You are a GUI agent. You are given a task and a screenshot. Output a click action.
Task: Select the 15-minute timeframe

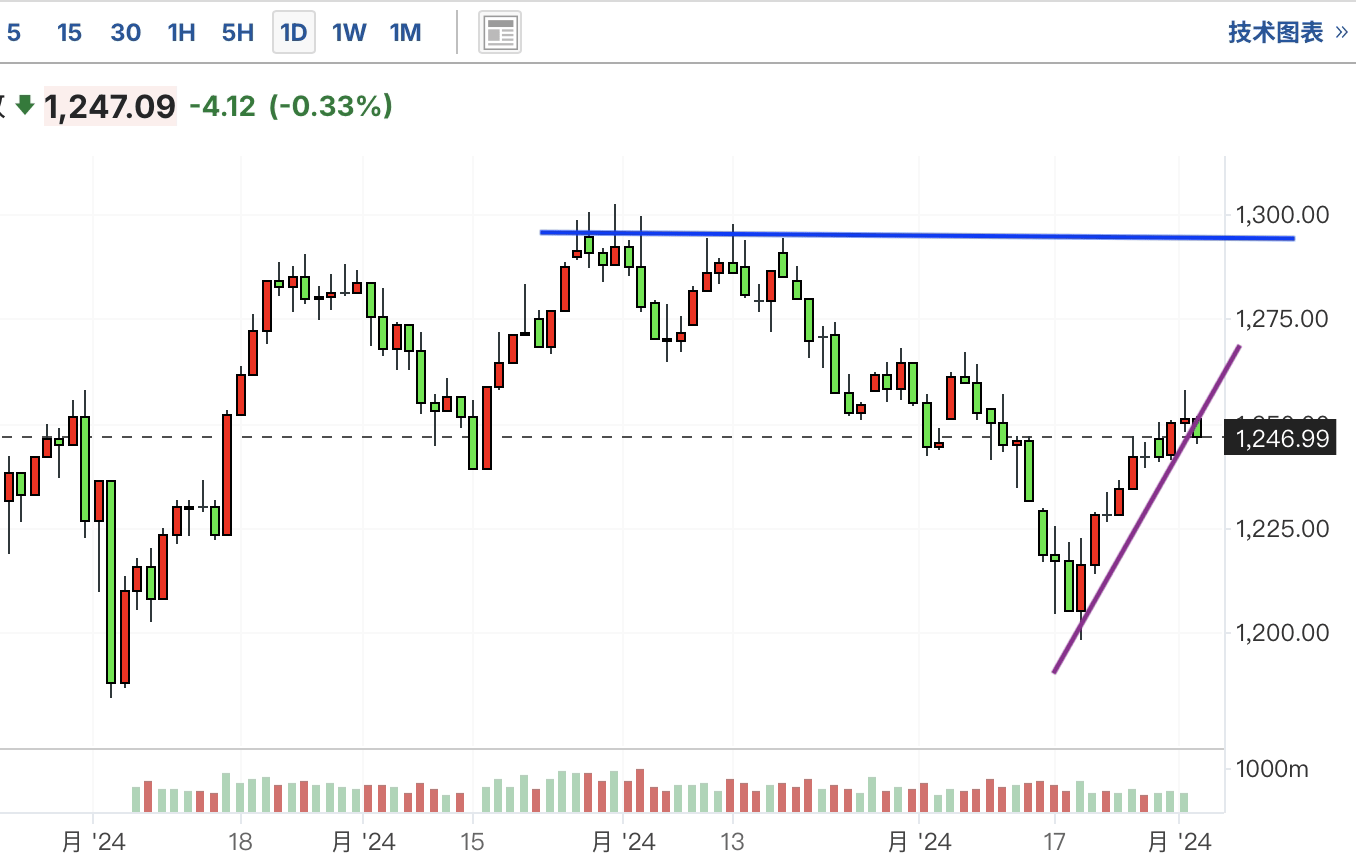(x=69, y=33)
